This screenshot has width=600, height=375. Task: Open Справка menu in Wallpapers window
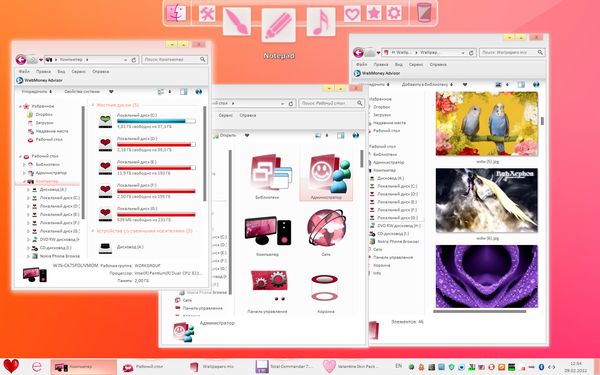point(438,64)
